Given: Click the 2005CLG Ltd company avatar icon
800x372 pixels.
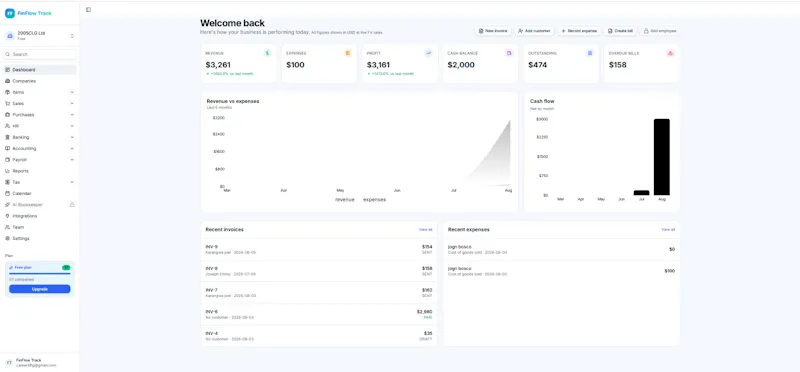Looking at the screenshot, I should tap(10, 36).
